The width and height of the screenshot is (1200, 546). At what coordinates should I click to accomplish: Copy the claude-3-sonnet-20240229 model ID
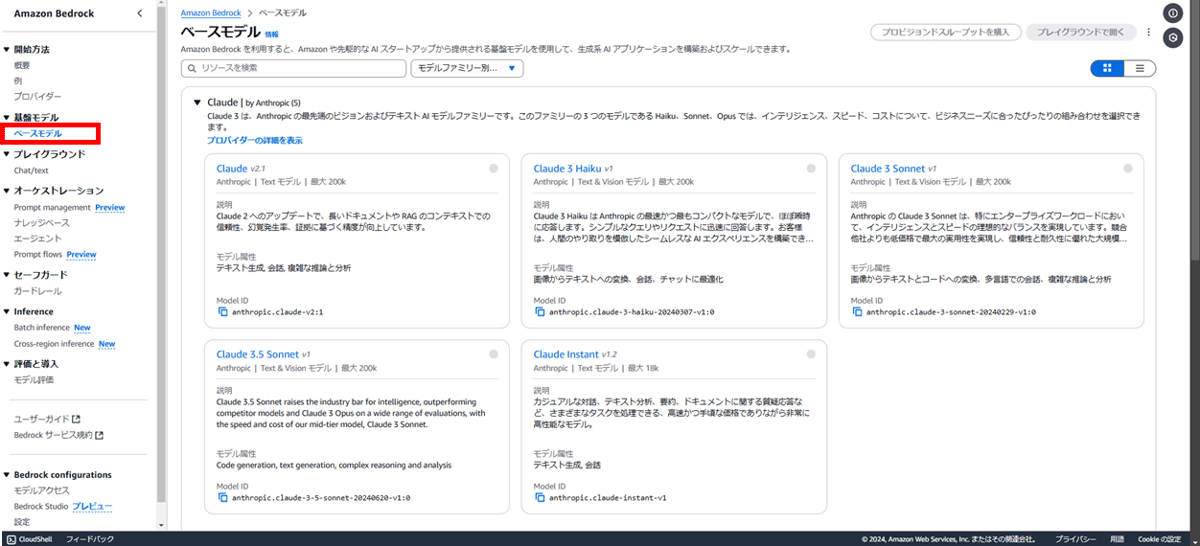click(856, 312)
